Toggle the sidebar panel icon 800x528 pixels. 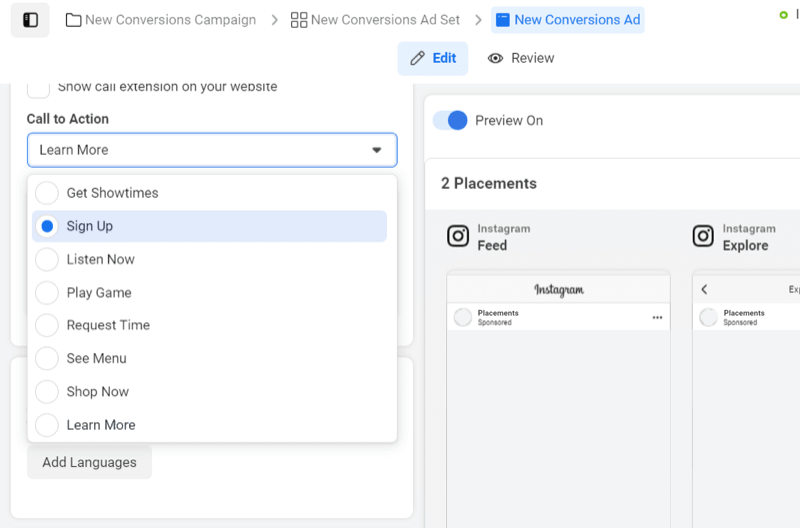30,20
